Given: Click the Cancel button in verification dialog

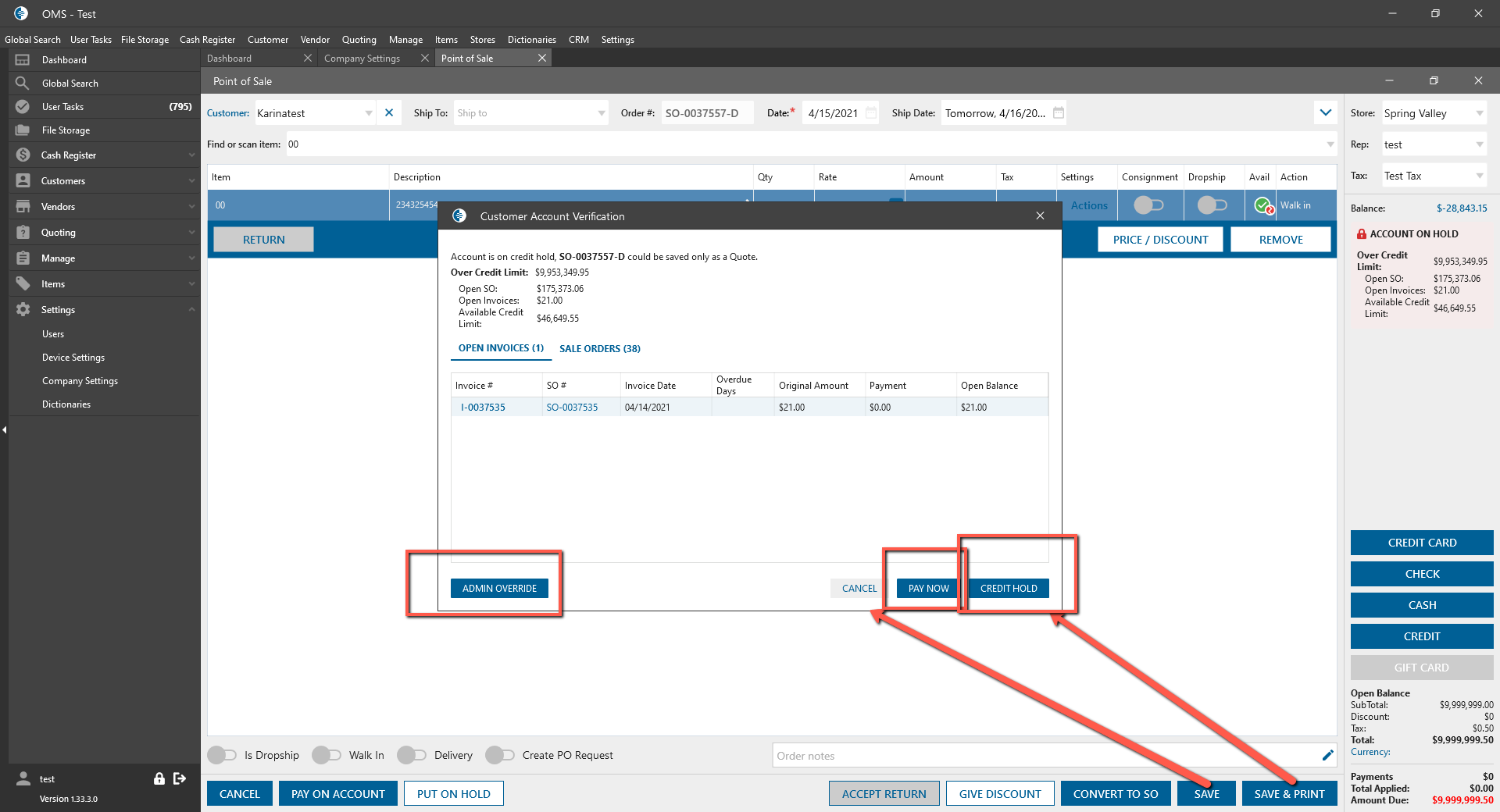Looking at the screenshot, I should point(859,589).
